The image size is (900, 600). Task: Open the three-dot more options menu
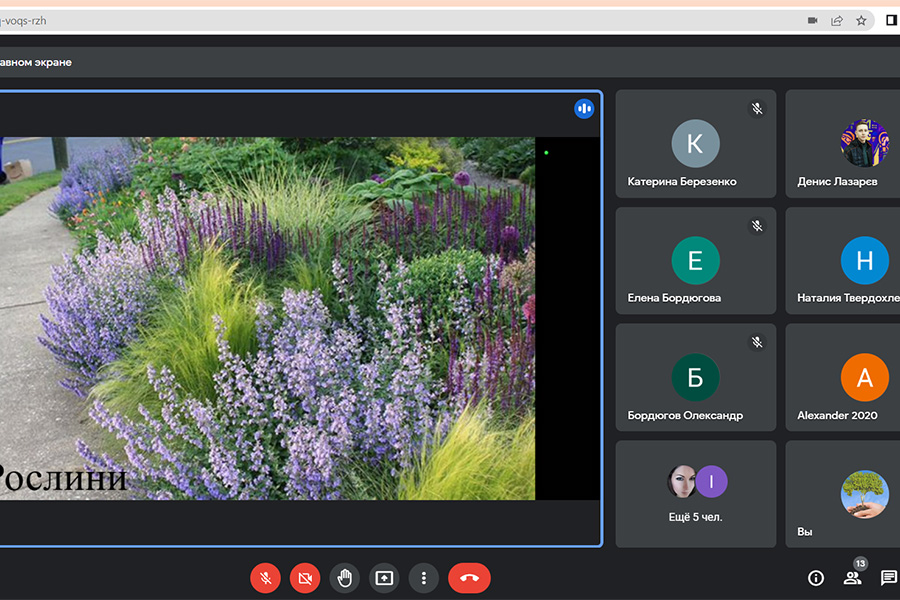tap(424, 577)
